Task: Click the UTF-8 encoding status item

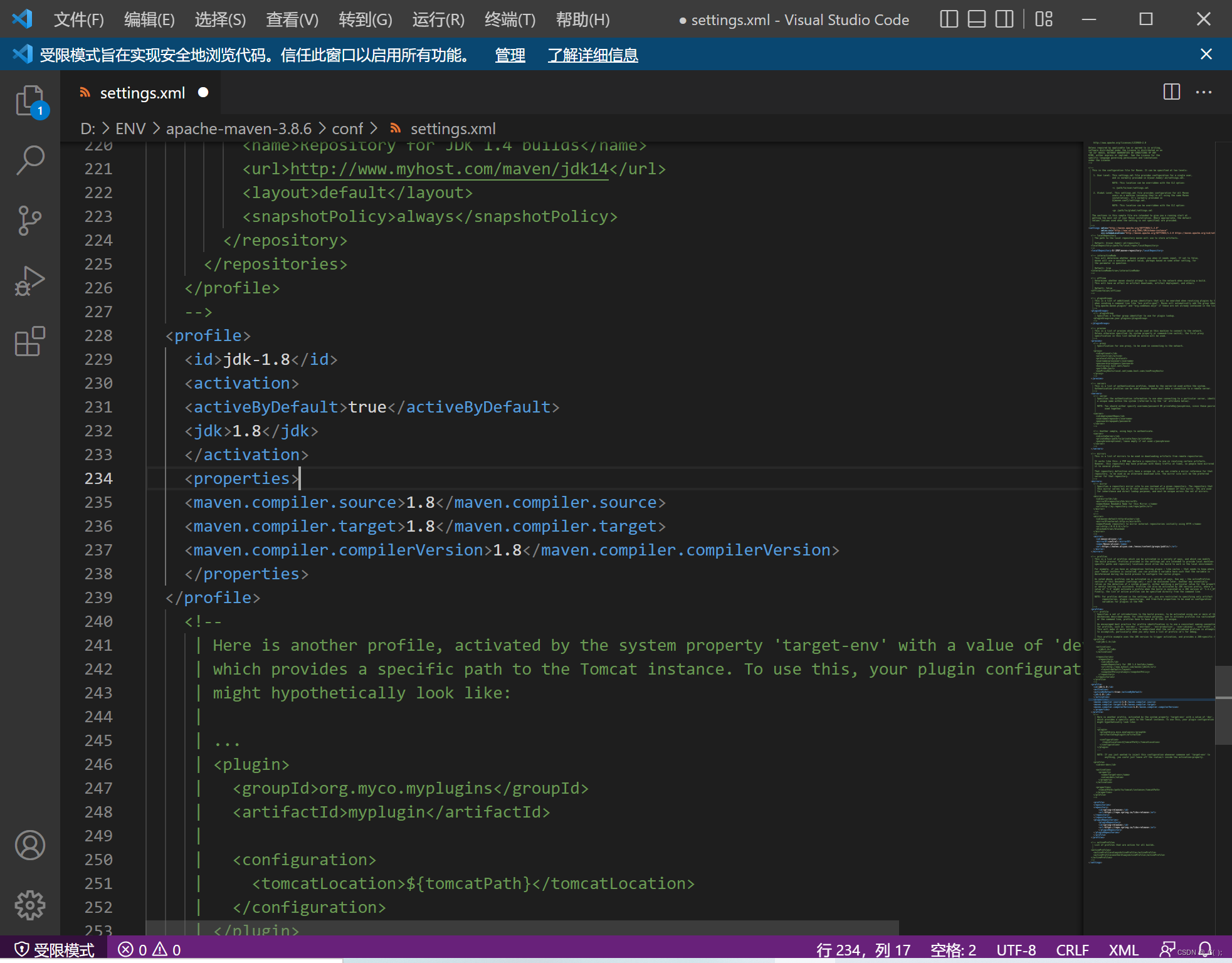Action: 1016,950
